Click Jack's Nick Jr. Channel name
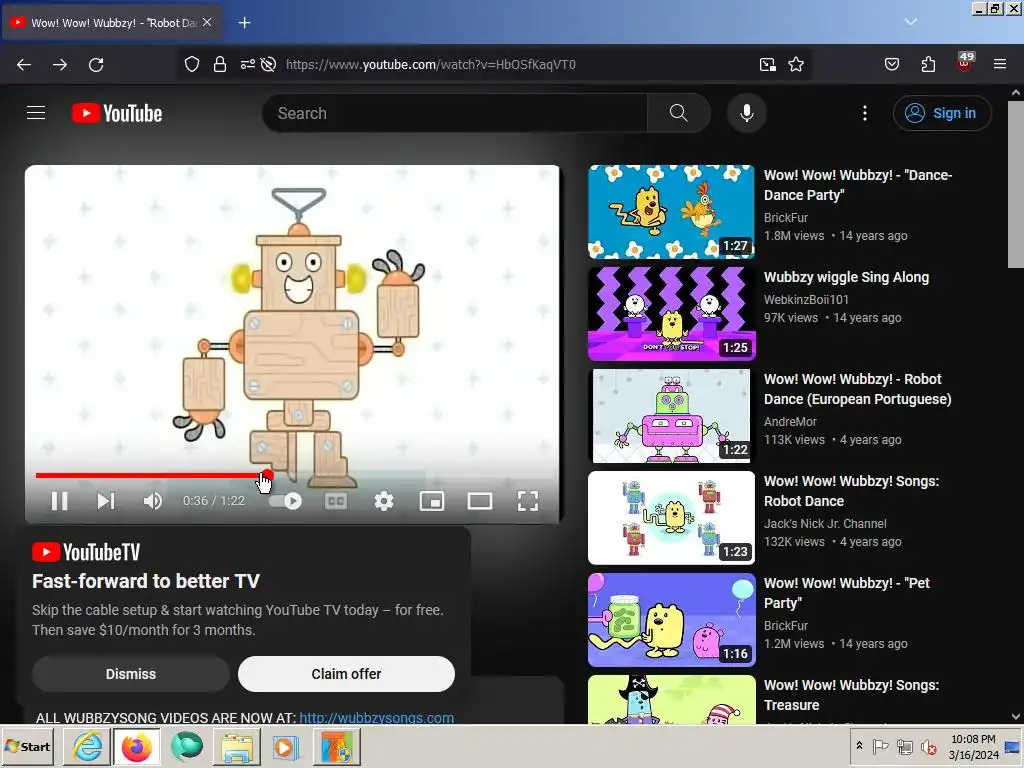This screenshot has height=768, width=1024. coord(825,524)
